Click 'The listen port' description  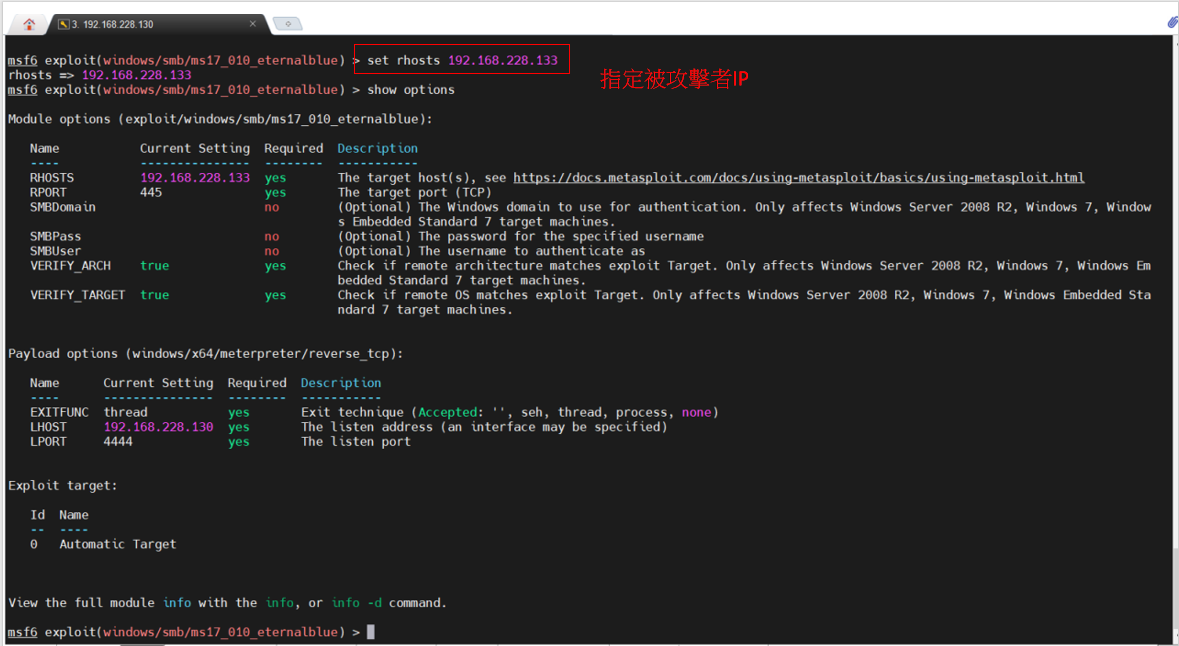356,441
